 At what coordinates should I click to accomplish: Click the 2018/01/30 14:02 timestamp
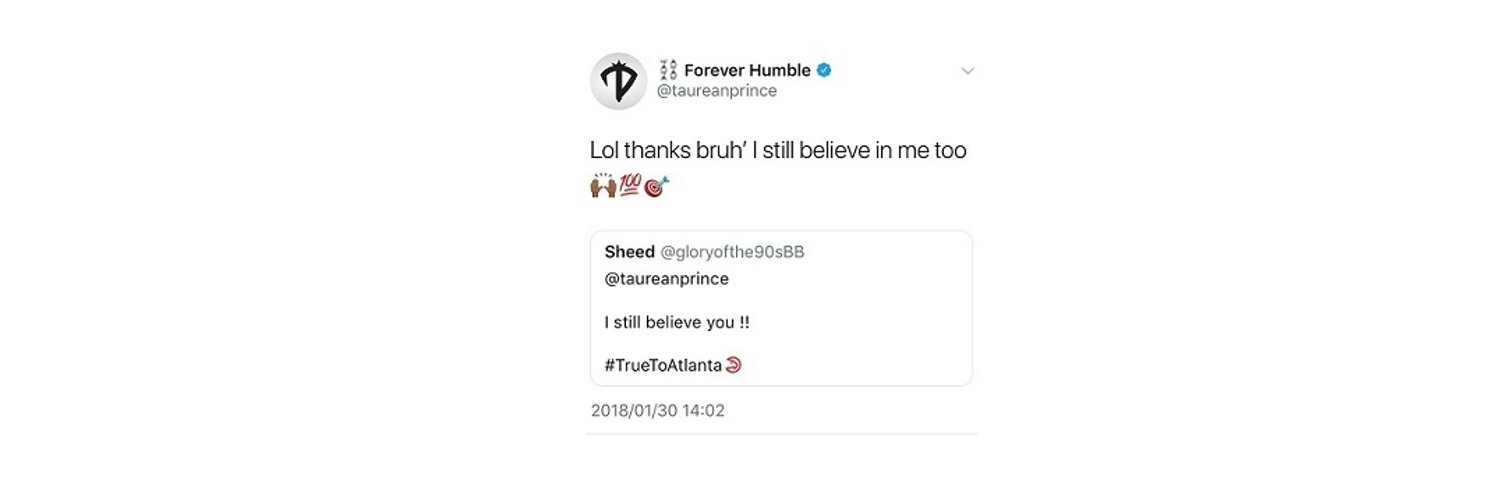coord(657,410)
